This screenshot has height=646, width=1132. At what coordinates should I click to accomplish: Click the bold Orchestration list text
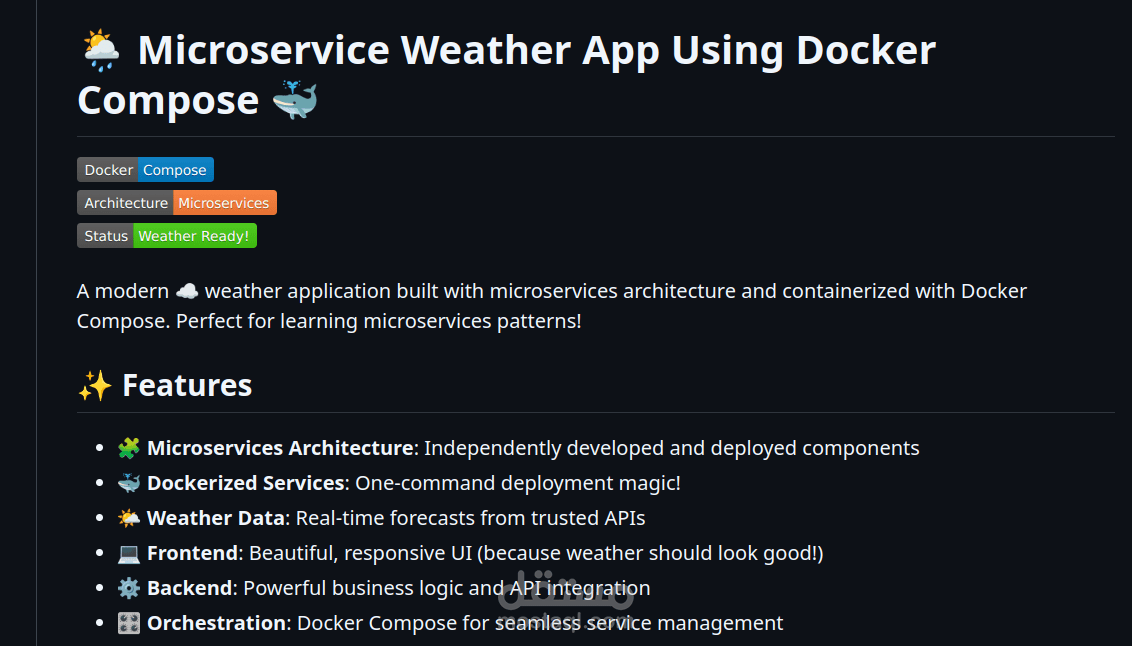click(x=215, y=622)
